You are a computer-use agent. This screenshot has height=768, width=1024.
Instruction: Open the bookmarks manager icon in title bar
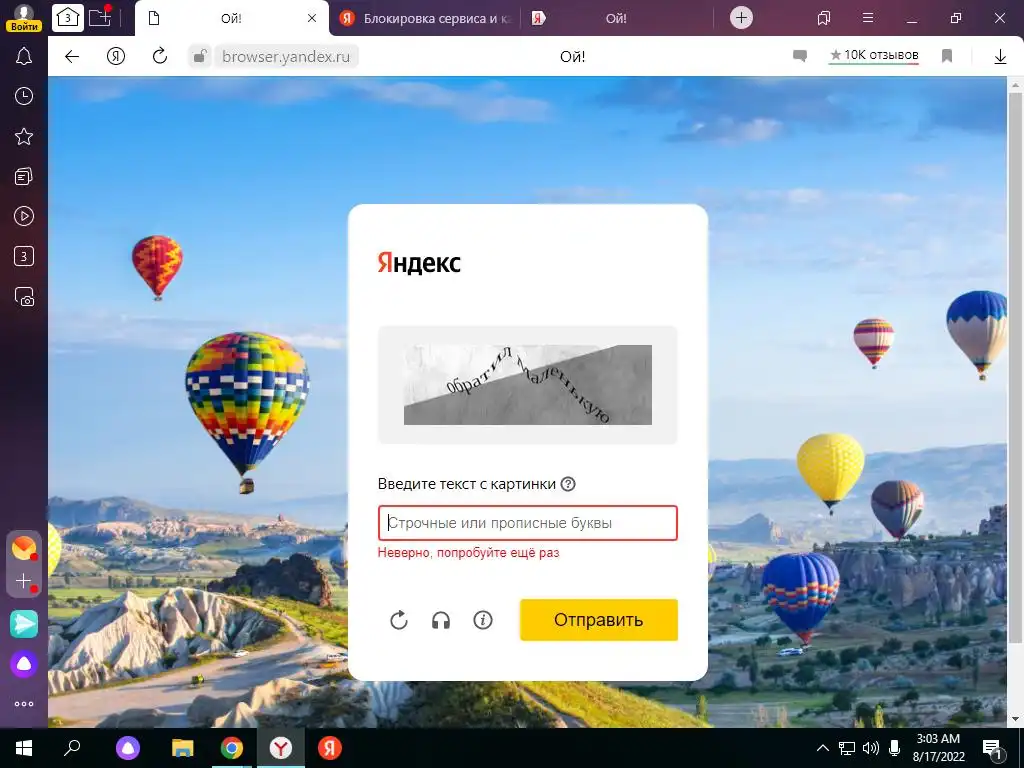coord(824,18)
